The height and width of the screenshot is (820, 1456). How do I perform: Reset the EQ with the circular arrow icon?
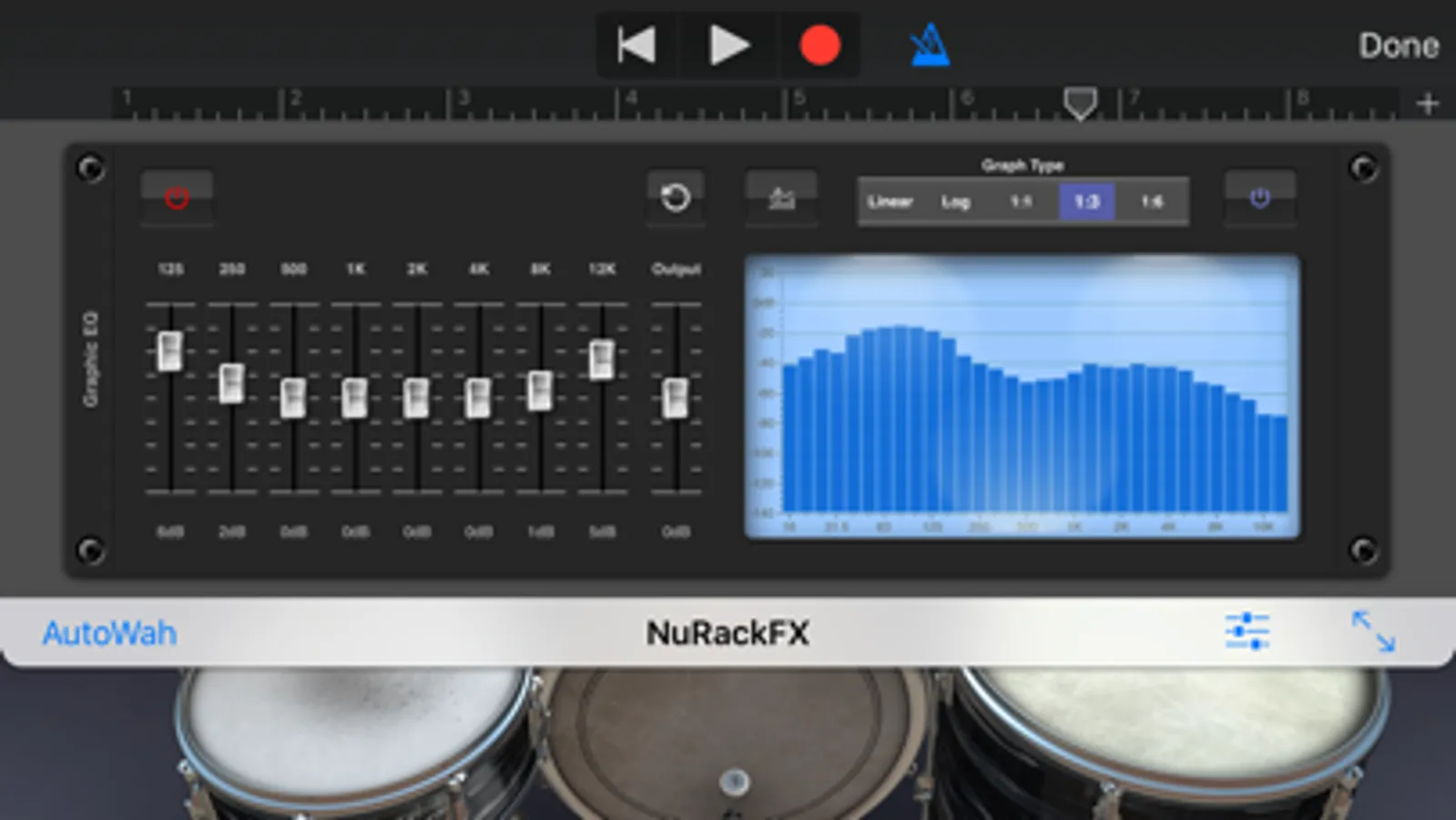point(675,197)
